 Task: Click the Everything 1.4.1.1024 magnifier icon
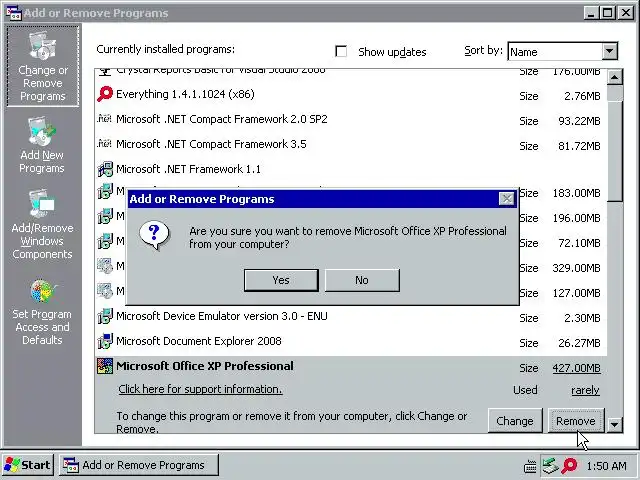104,94
